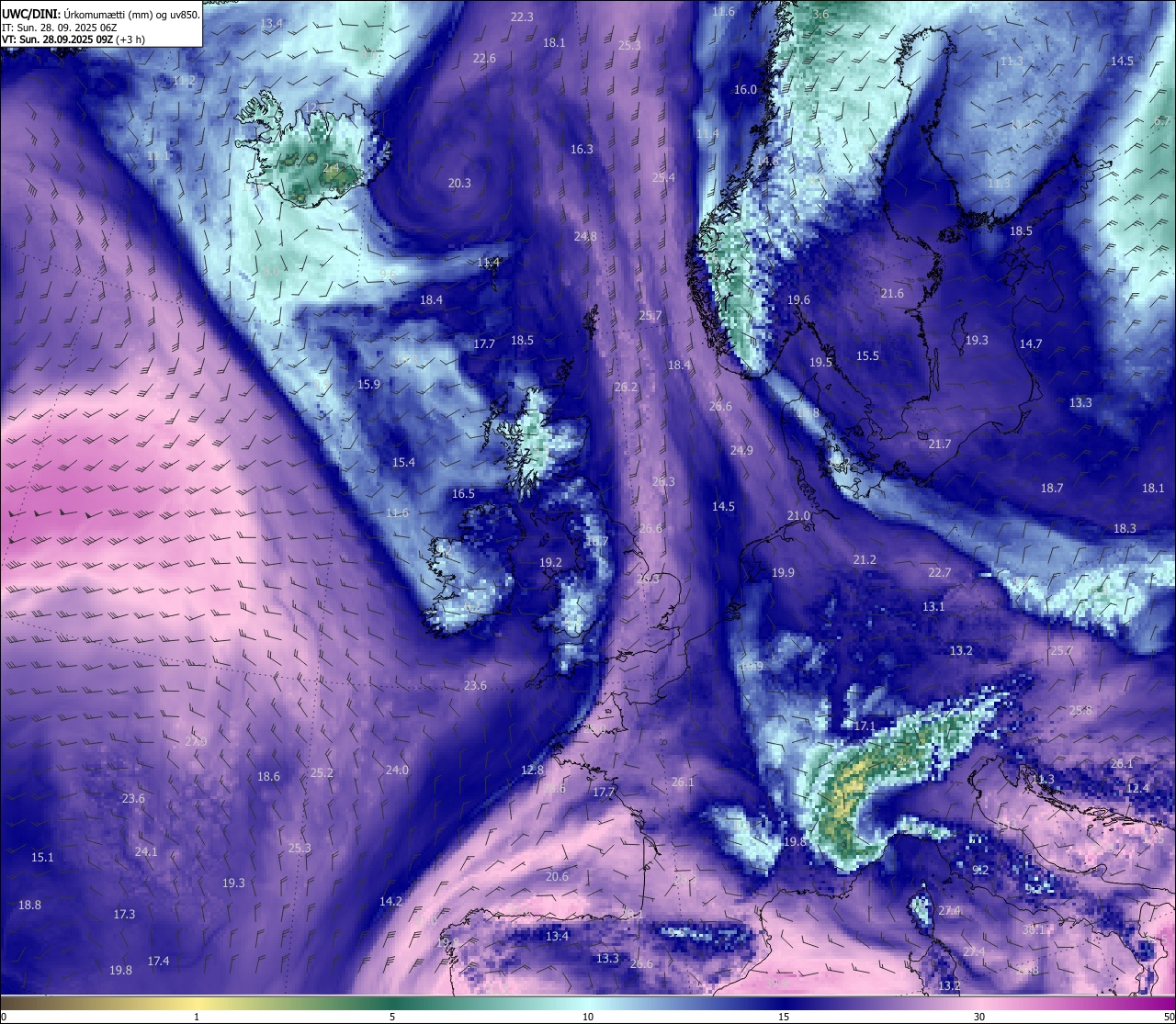Screen dimensions: 1176x1024
Task: Click the initial time line "IT: Sun. 28. 09. 2025 06Z"
Action: tap(59, 27)
